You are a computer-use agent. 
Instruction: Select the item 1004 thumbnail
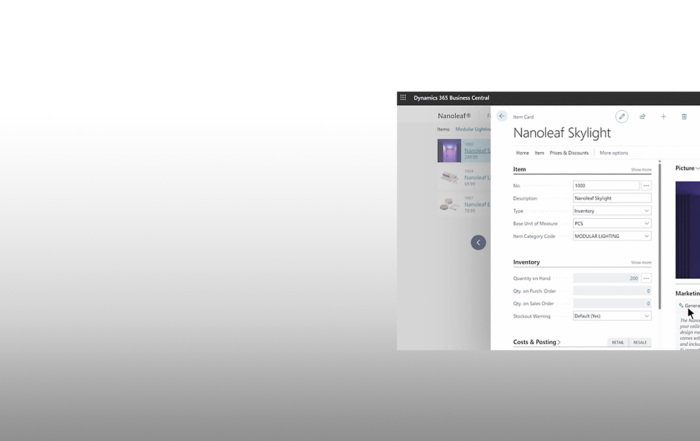(x=449, y=177)
